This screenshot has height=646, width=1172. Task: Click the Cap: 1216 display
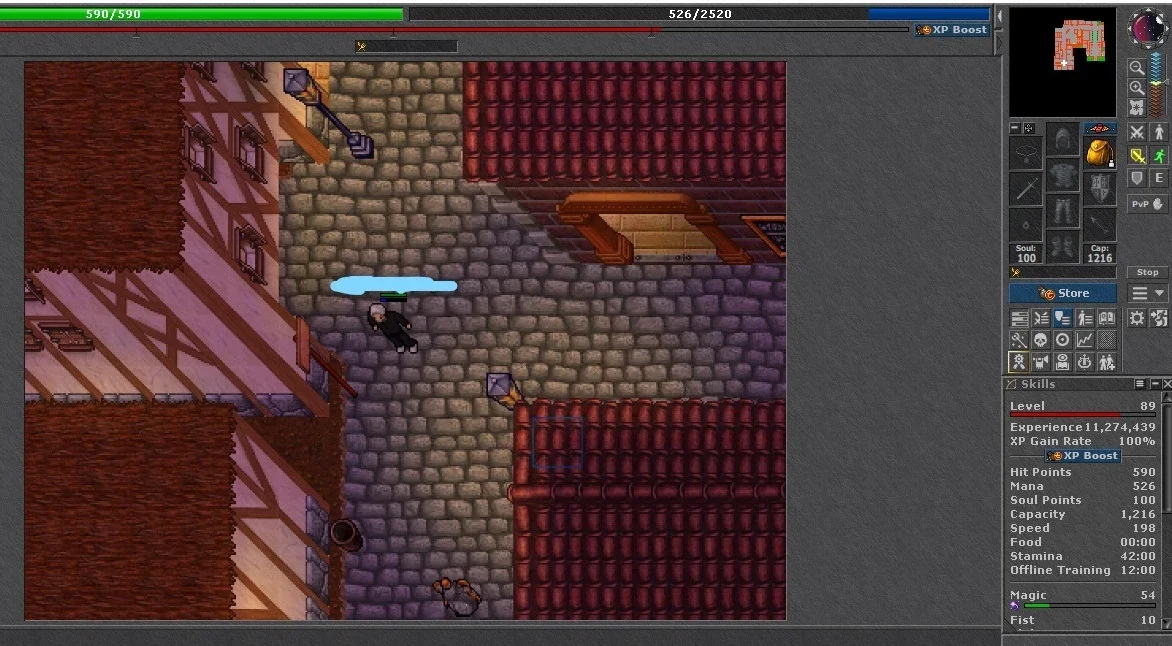pos(1099,253)
